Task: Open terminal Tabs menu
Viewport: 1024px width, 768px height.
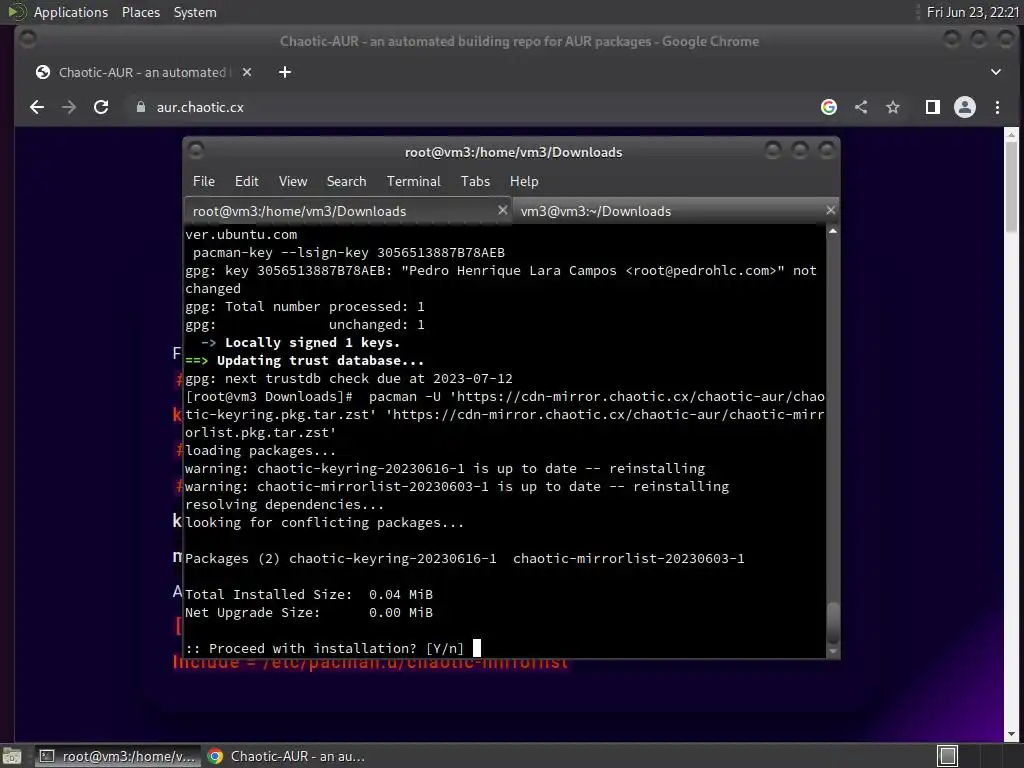Action: click(x=475, y=182)
